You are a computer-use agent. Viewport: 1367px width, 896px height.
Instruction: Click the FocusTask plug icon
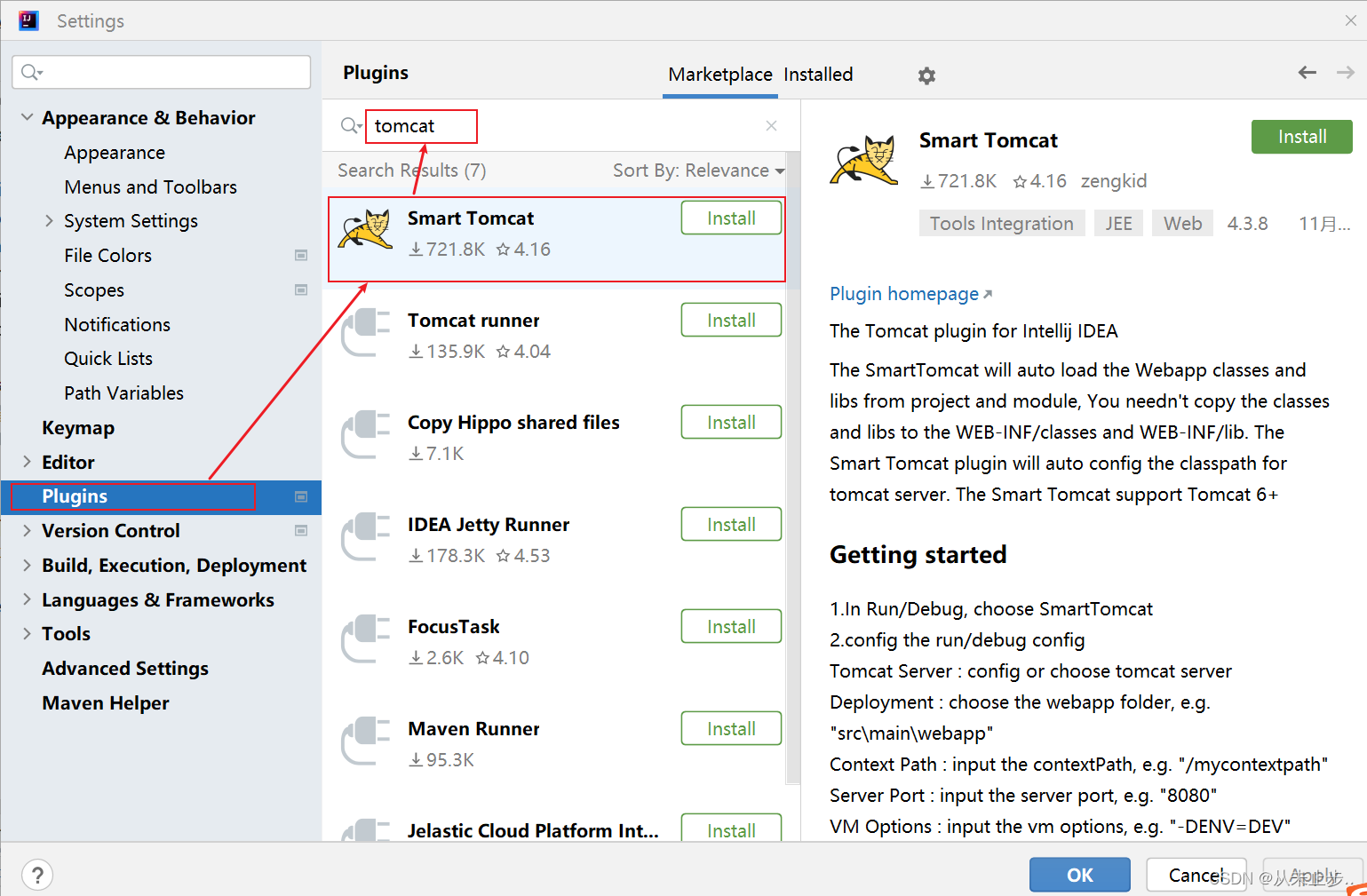click(365, 638)
